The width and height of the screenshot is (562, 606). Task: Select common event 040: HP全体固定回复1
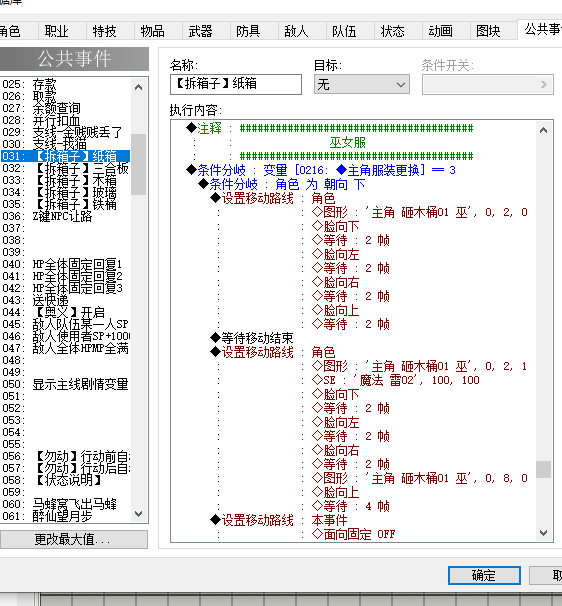pos(65,264)
